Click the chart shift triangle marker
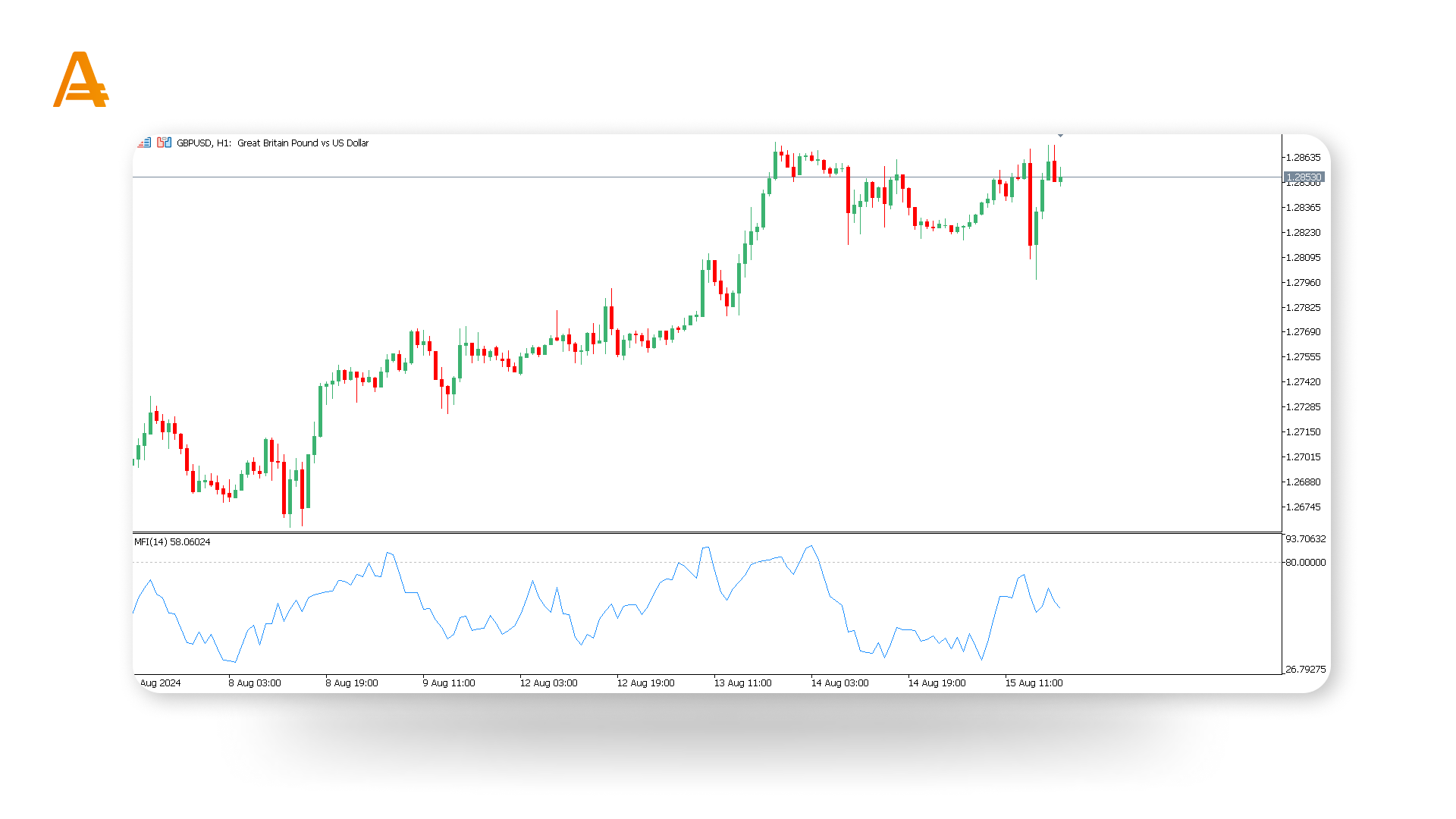The width and height of the screenshot is (1456, 819). click(x=1060, y=136)
